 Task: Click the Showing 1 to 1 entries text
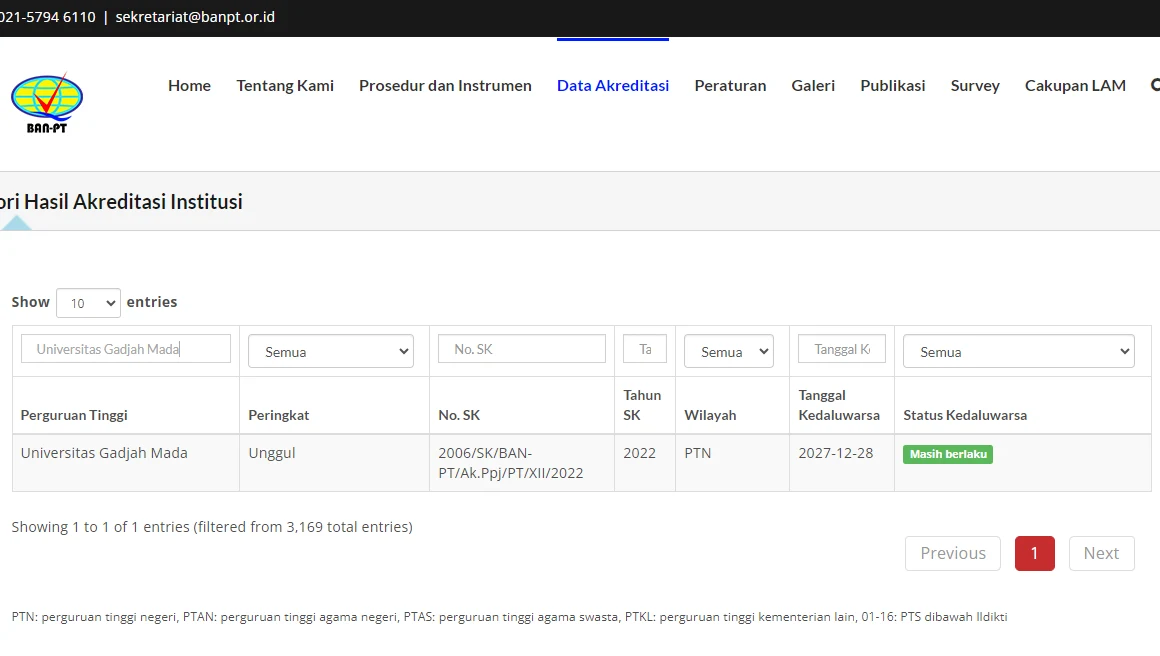tap(212, 527)
